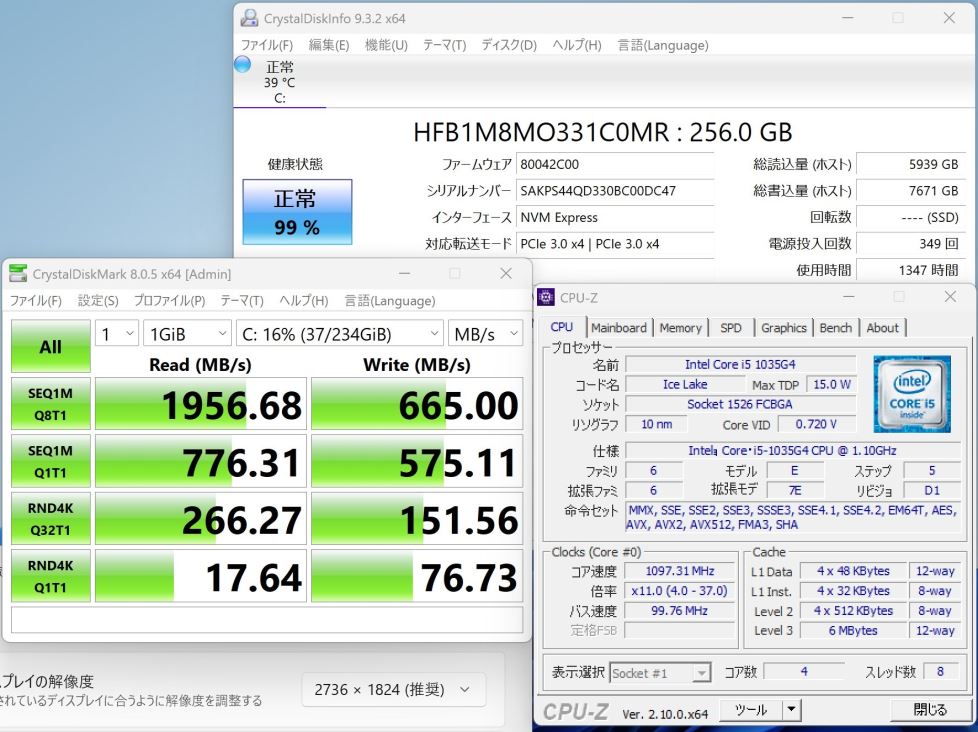The image size is (978, 732).
Task: Click the SEQ1M Q8T1 write result 665.00
Action: click(x=417, y=404)
